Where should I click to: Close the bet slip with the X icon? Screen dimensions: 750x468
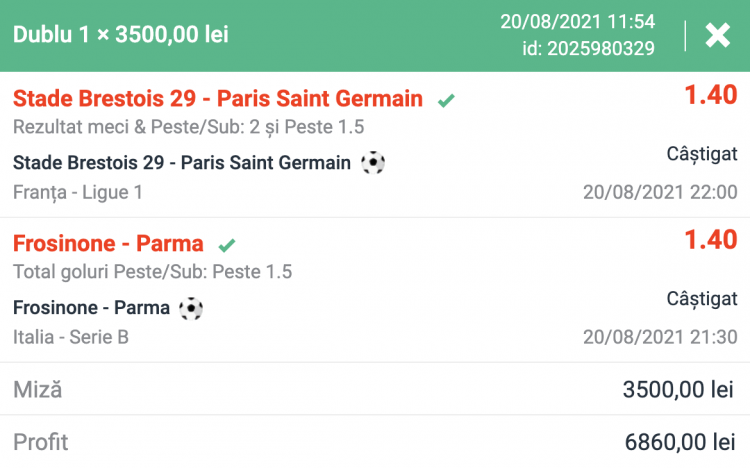[x=718, y=36]
